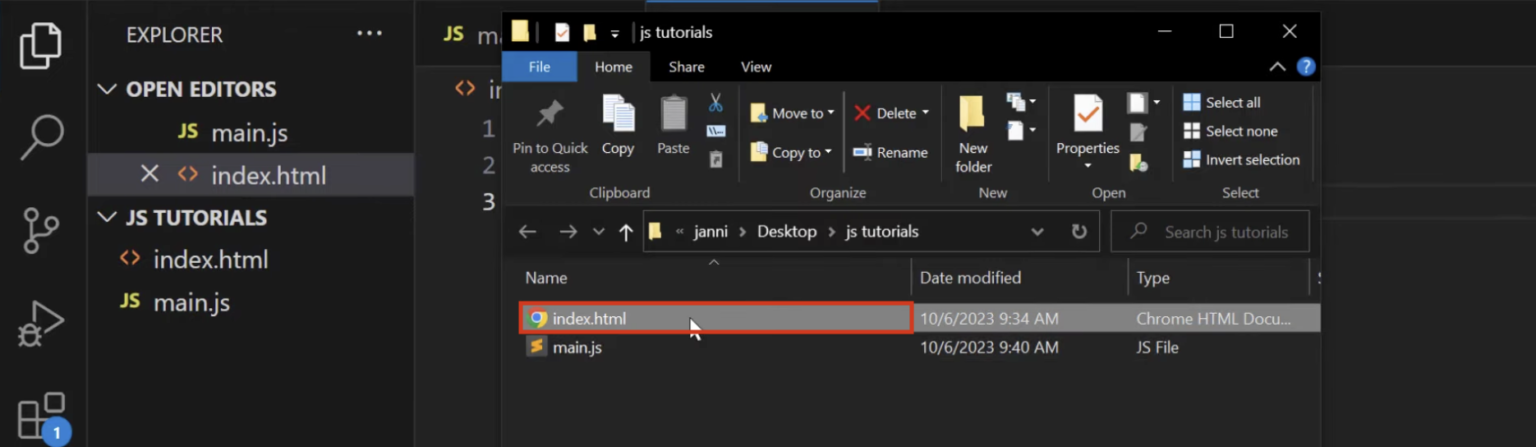Image resolution: width=1536 pixels, height=447 pixels.
Task: Click the Cut scissors icon
Action: click(716, 102)
